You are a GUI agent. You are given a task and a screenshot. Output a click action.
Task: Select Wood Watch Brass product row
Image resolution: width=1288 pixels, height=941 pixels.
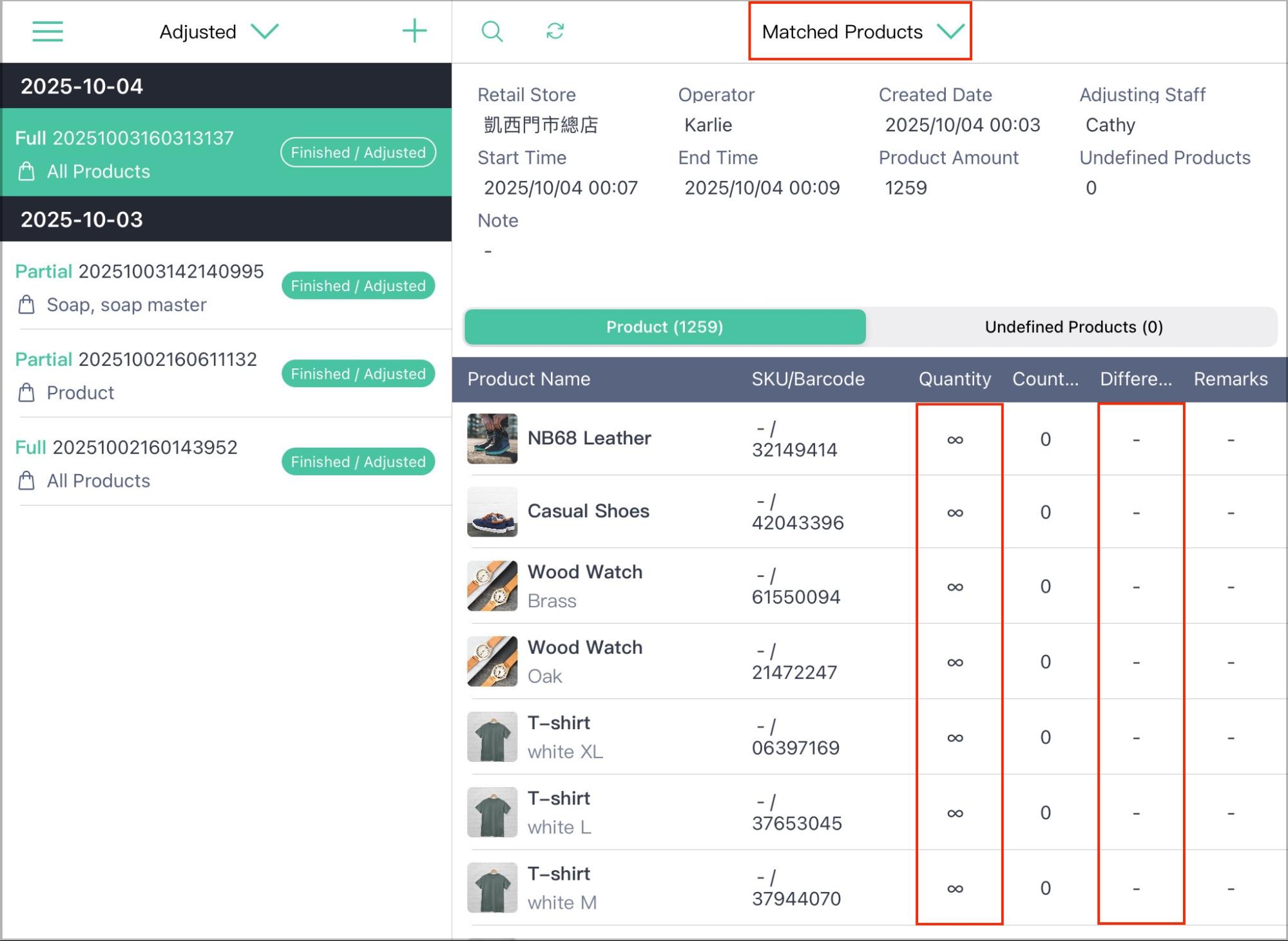tap(870, 586)
